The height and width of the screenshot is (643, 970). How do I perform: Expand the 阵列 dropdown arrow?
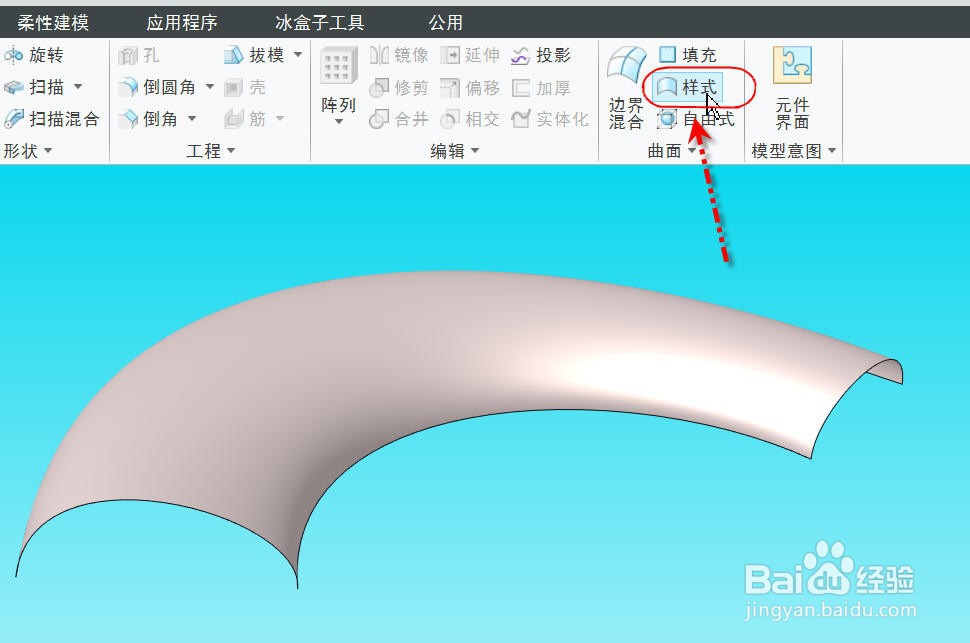(x=338, y=121)
